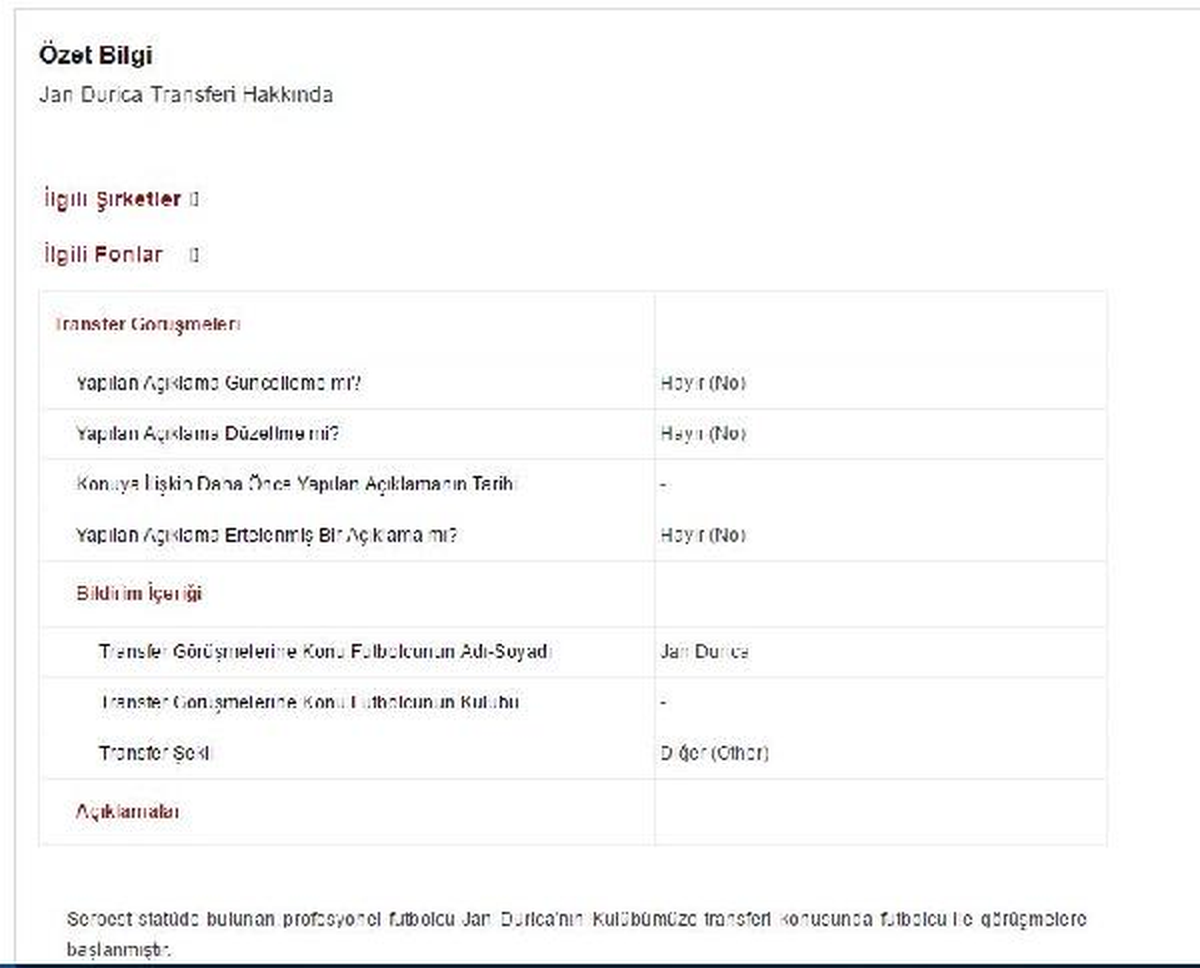Select the Transfer Şekli row label
This screenshot has width=1200, height=968.
coord(156,753)
